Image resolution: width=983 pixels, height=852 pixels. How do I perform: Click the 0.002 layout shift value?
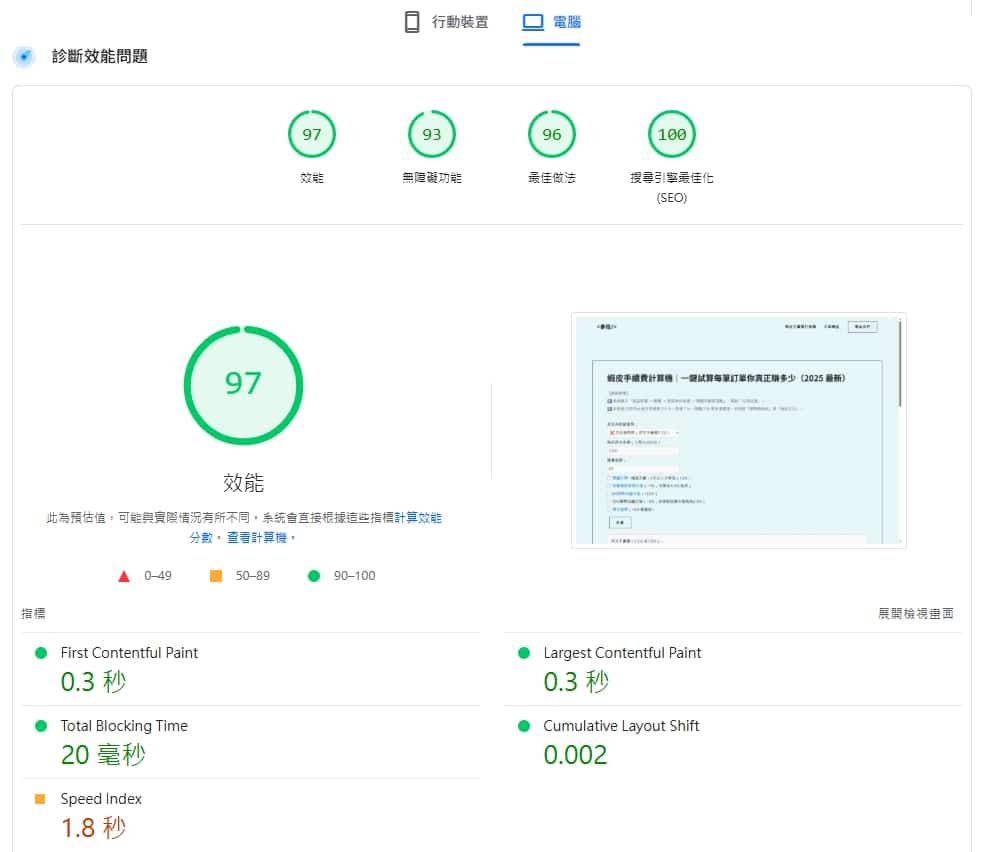tap(576, 755)
